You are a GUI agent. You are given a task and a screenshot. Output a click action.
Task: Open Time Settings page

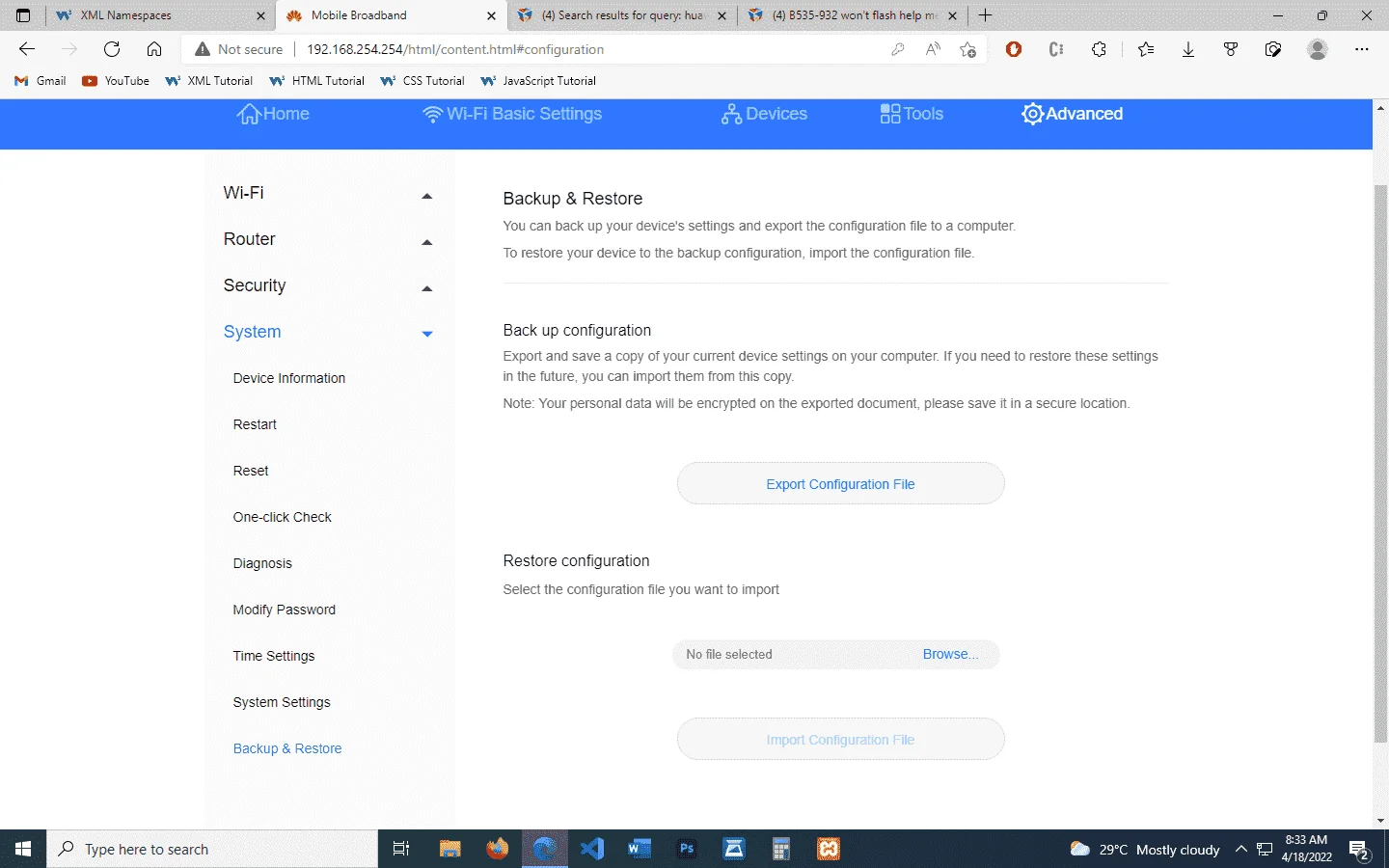274,656
